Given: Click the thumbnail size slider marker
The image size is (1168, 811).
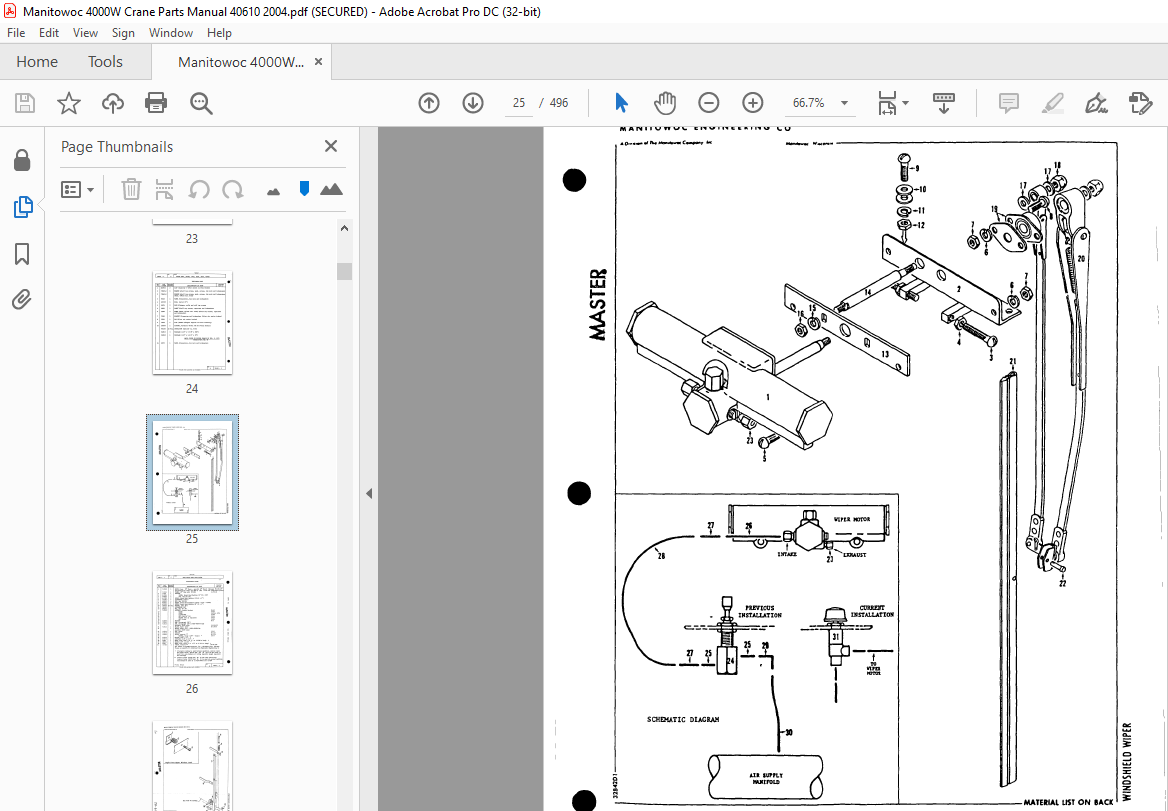Looking at the screenshot, I should pyautogui.click(x=304, y=188).
